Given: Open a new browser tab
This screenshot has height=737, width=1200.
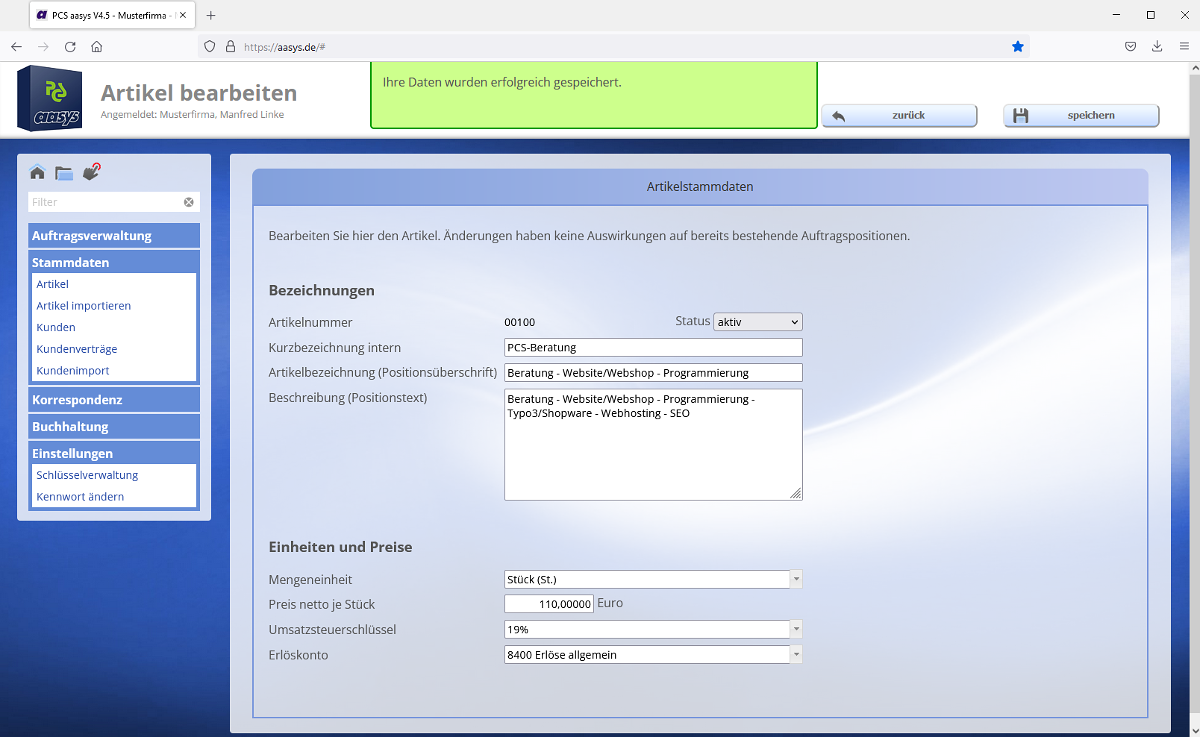Looking at the screenshot, I should tap(211, 15).
